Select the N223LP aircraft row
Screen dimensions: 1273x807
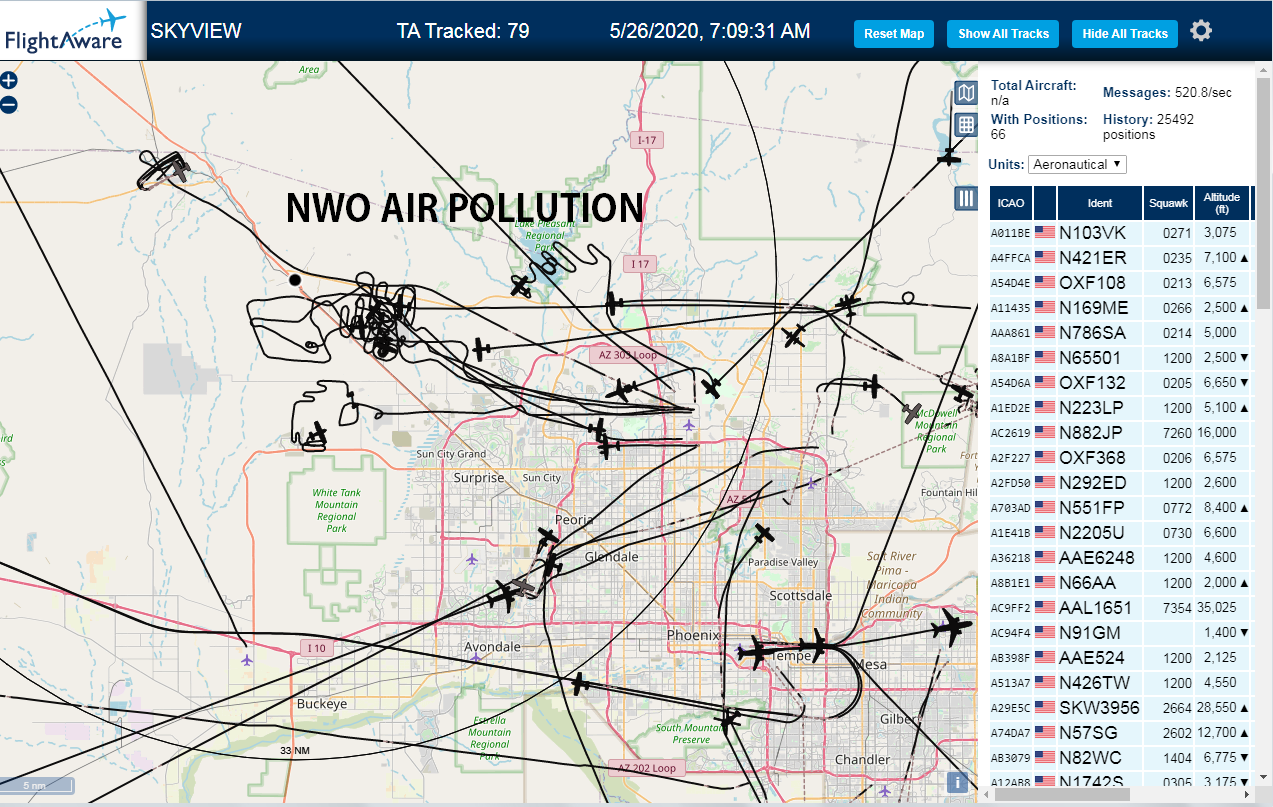click(1120, 407)
